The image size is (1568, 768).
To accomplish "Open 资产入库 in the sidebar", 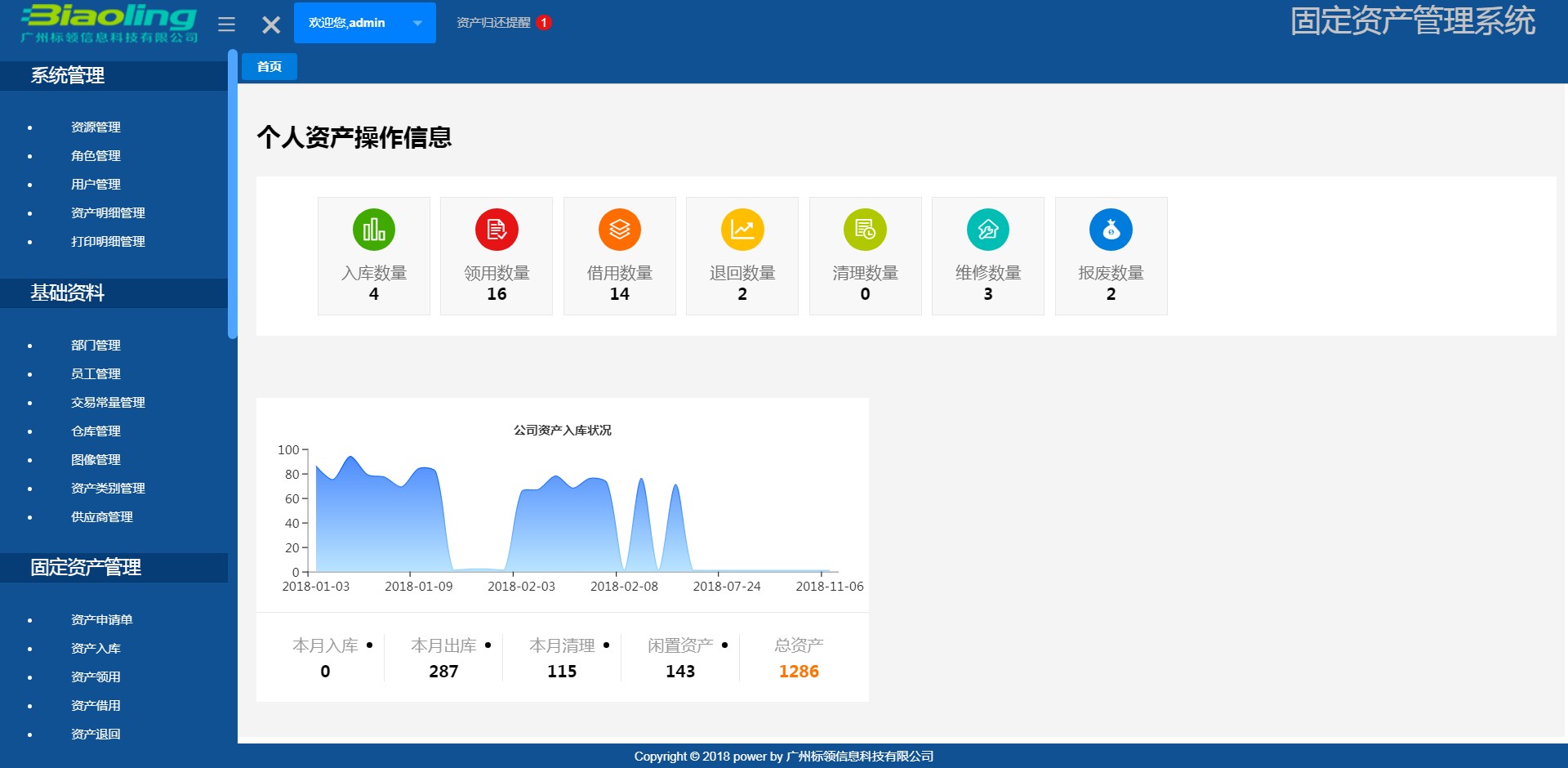I will tap(94, 648).
